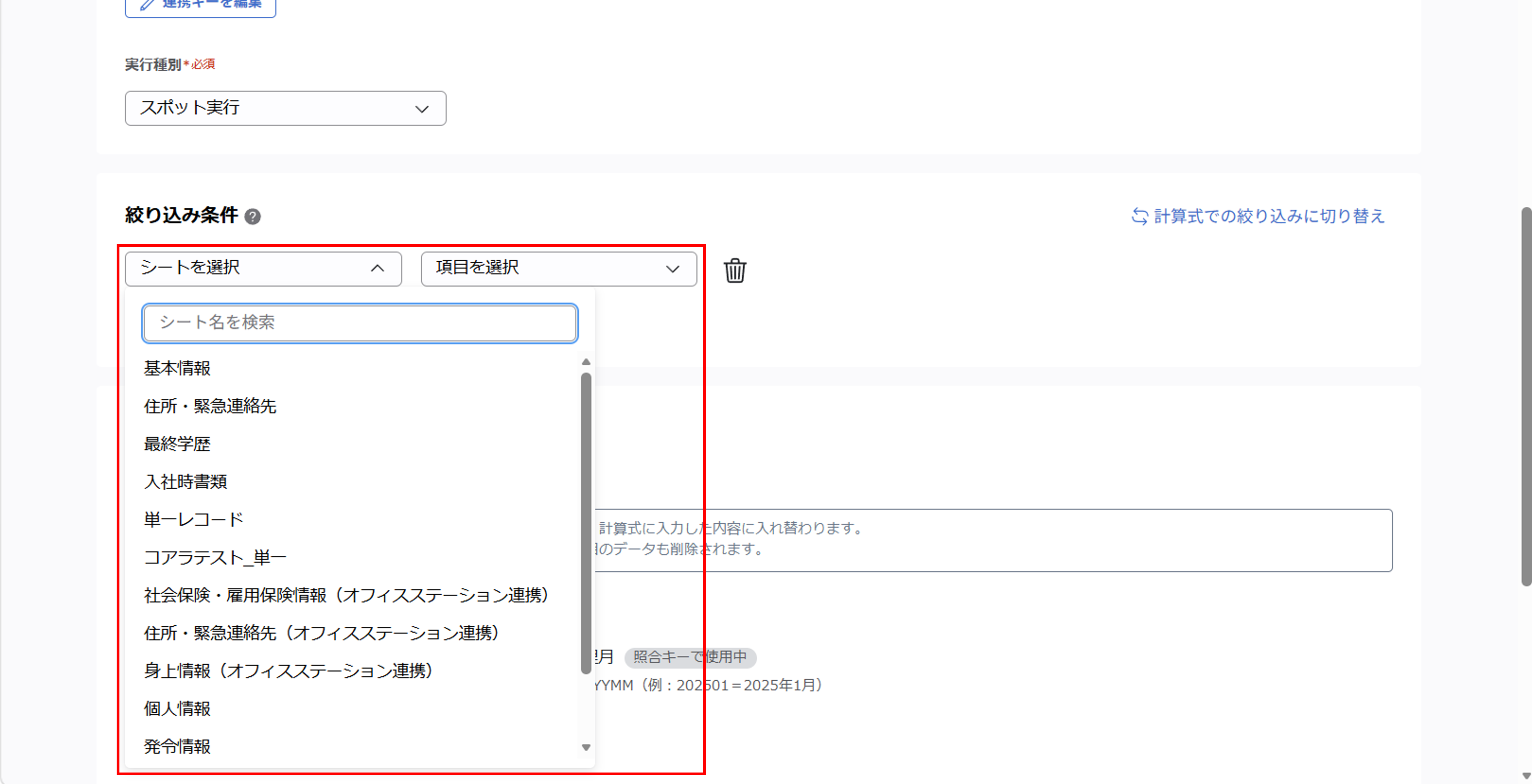Open the 項目を選択 dropdown
Viewport: 1532px width, 784px height.
click(559, 269)
